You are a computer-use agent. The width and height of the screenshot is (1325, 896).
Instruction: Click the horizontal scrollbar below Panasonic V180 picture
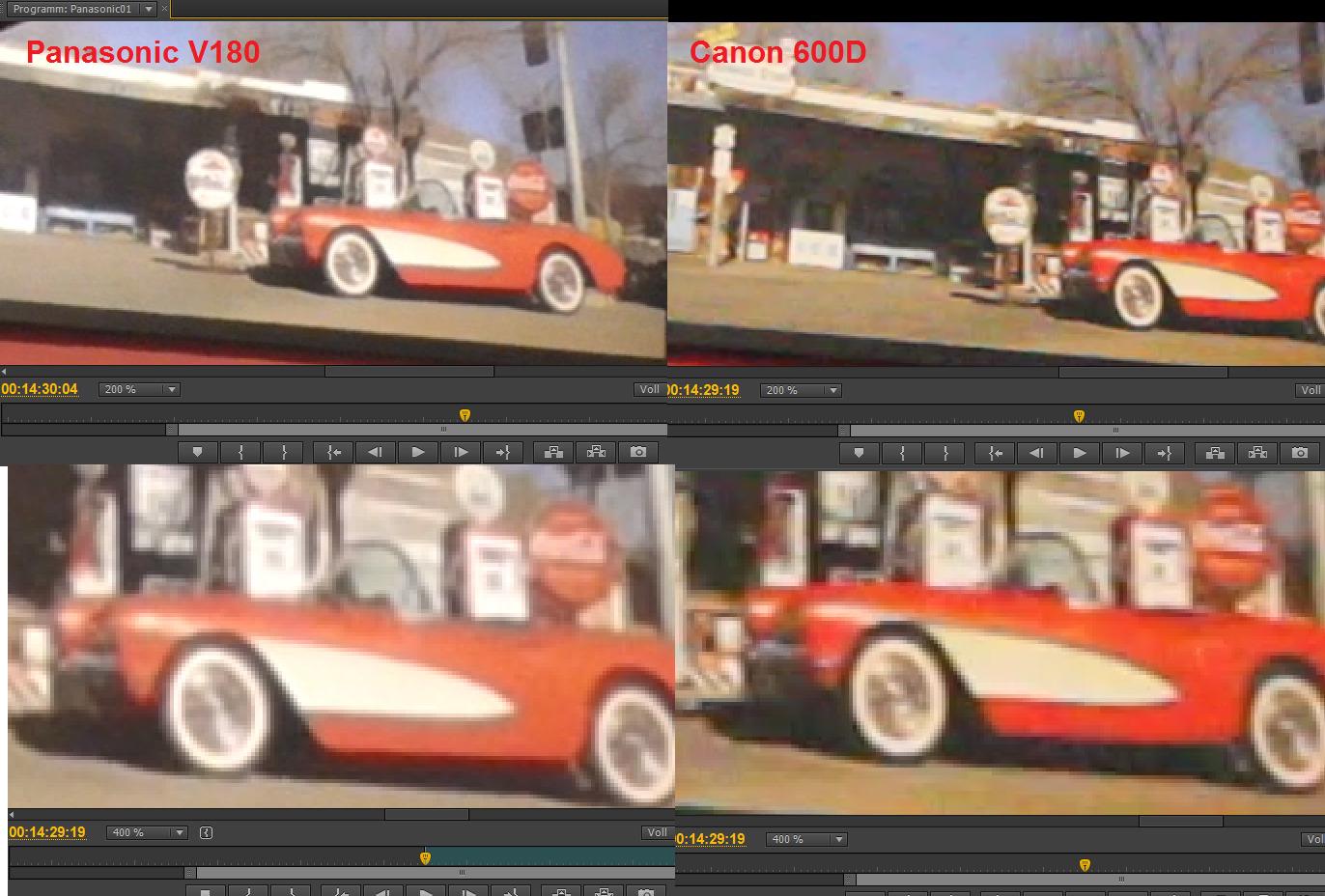(409, 371)
